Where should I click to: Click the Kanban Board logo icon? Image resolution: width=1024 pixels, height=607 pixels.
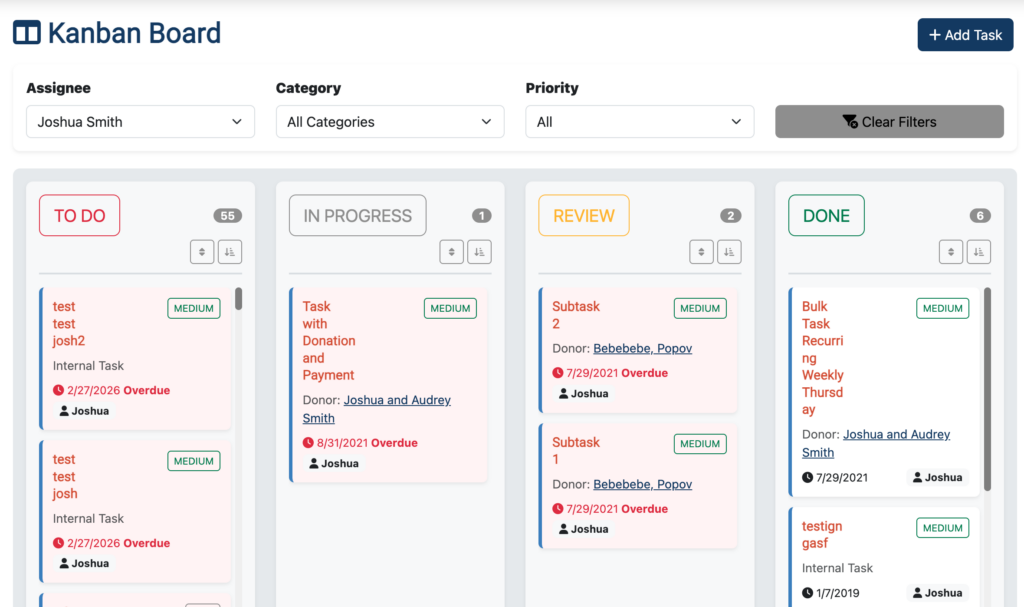[26, 32]
